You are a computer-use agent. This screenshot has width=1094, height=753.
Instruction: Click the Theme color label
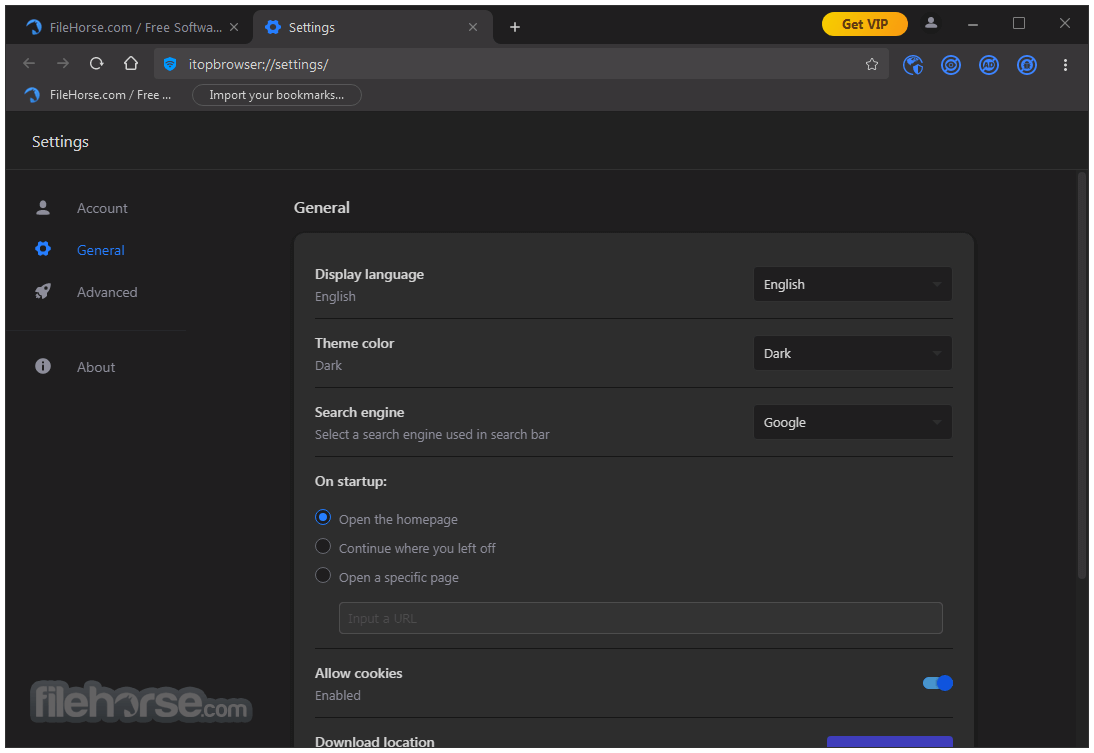pyautogui.click(x=354, y=343)
